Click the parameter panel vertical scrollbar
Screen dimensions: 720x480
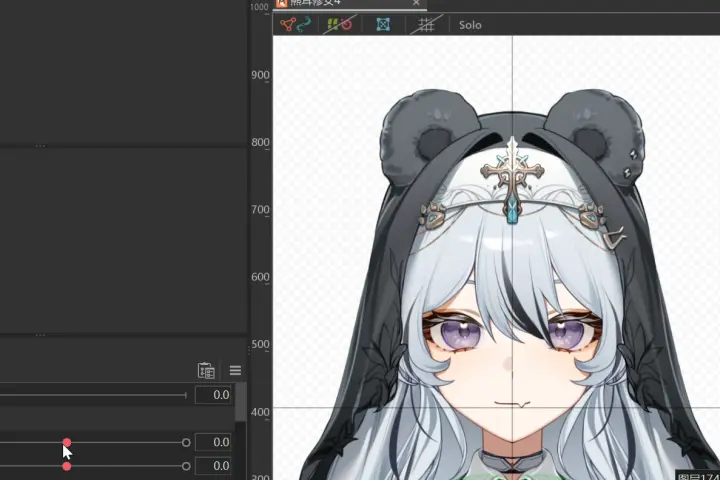pos(240,403)
